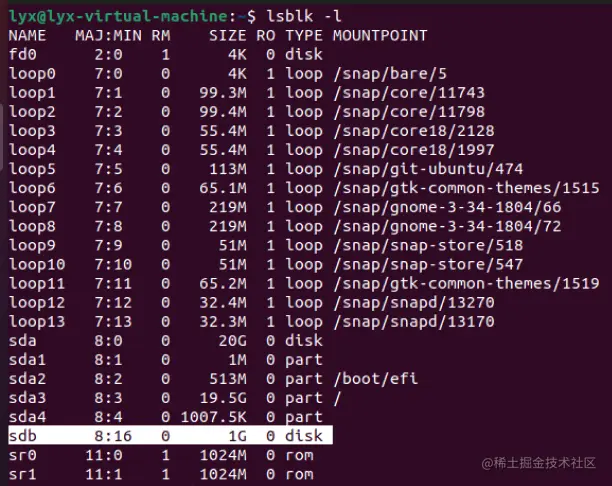Click the /snap/bare/5 mountpoint
612x486 pixels.
point(390,73)
